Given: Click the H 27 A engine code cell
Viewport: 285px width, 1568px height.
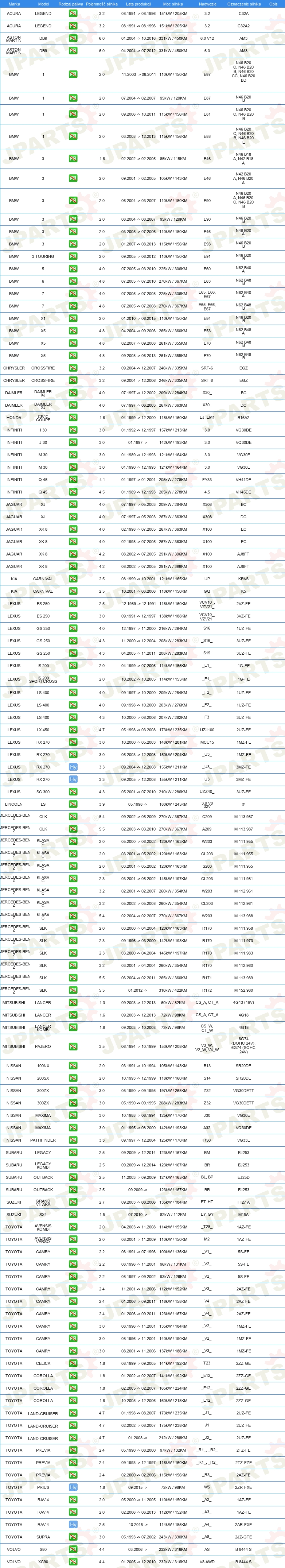Looking at the screenshot, I should click(x=244, y=1202).
